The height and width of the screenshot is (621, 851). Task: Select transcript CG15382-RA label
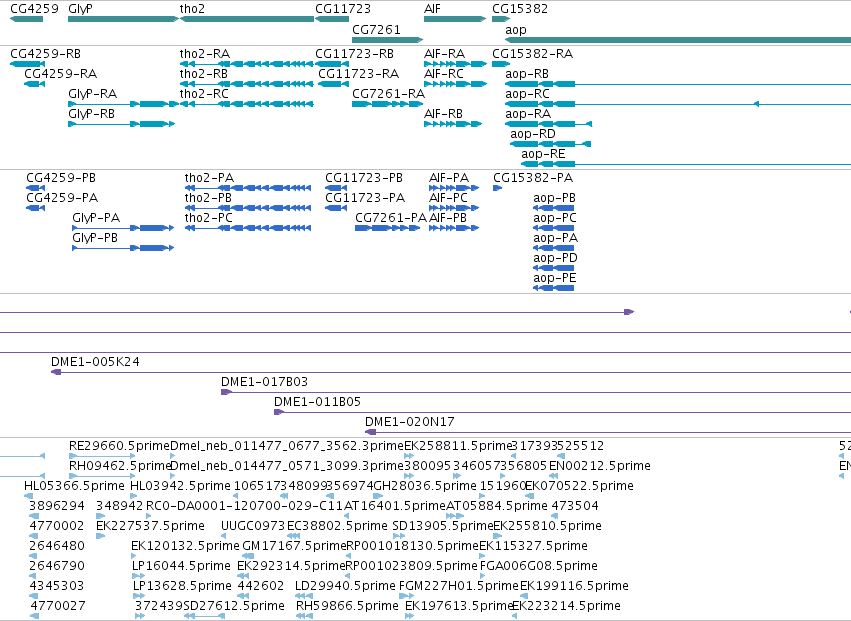[x=532, y=54]
